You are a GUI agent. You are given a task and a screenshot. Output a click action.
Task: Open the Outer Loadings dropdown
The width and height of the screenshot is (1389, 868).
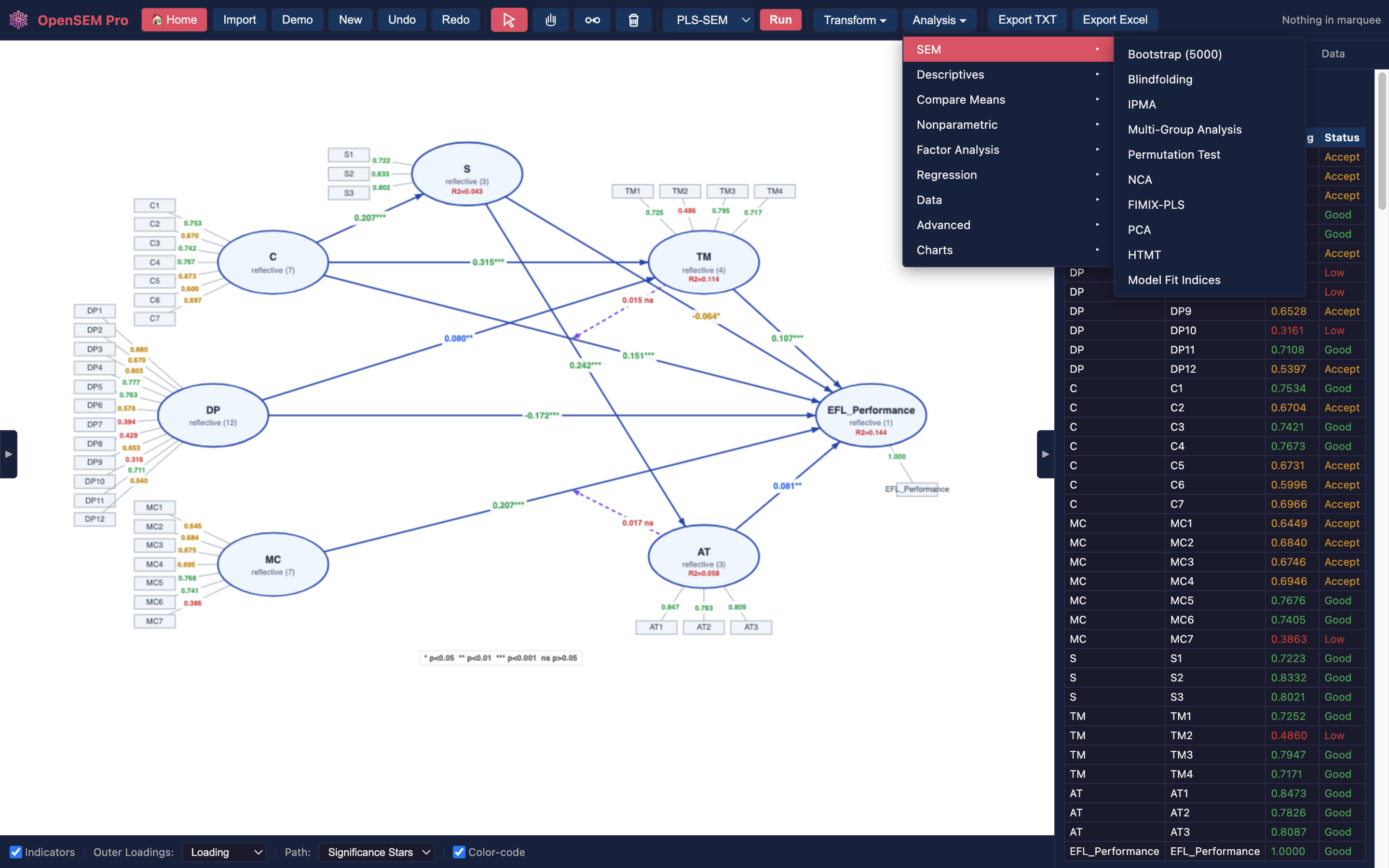tap(224, 852)
